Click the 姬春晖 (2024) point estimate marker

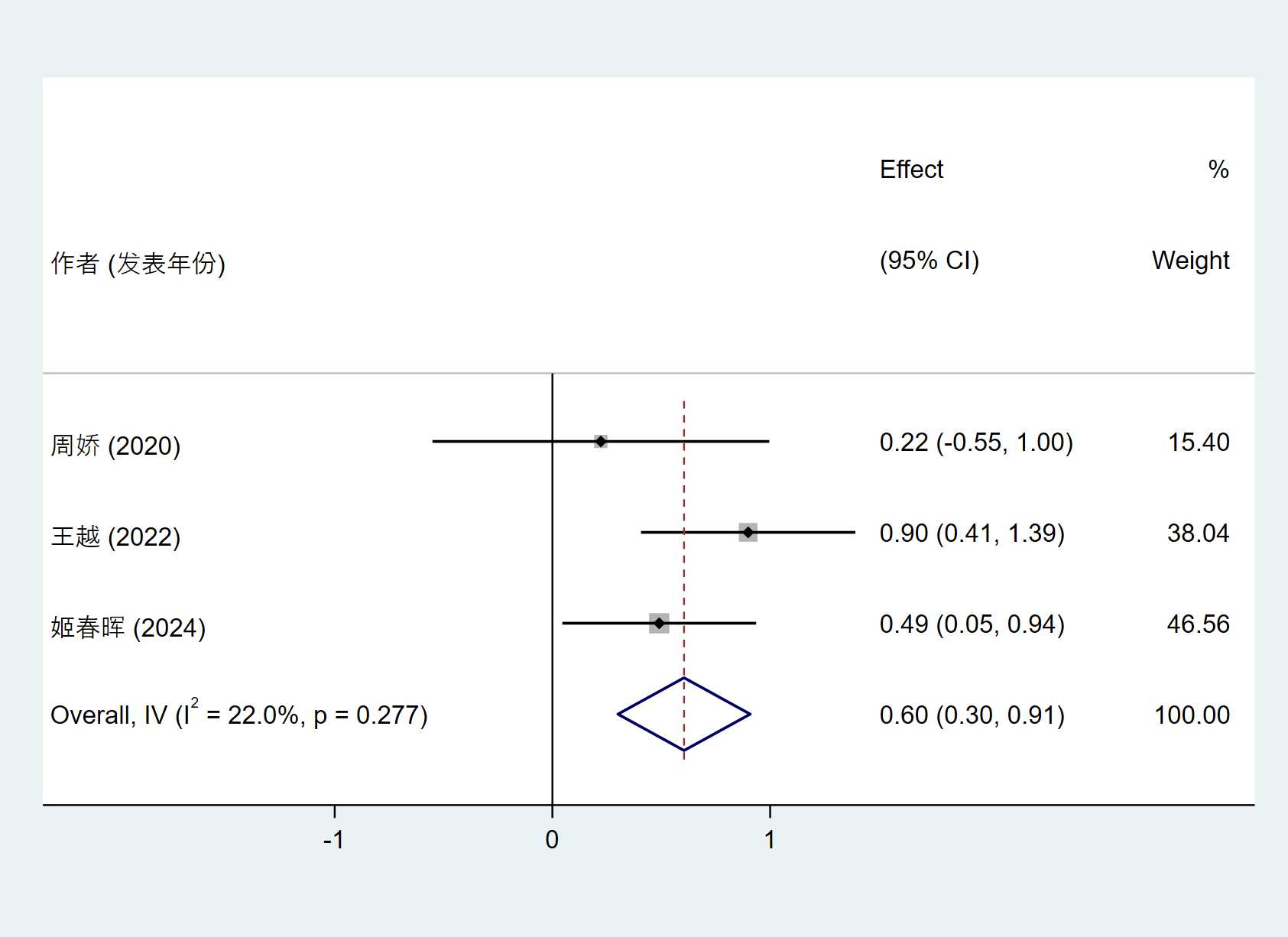[x=659, y=624]
